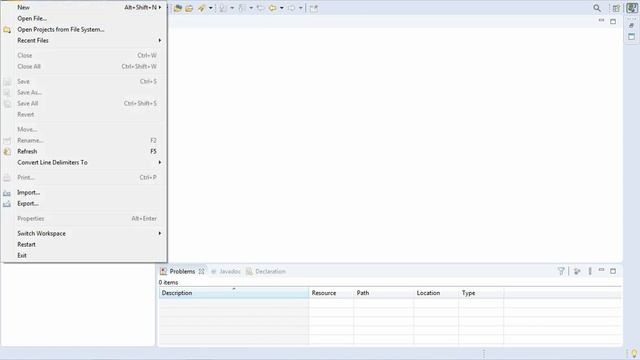Choose Open File... from the menu
The image size is (640, 360).
click(x=83, y=18)
